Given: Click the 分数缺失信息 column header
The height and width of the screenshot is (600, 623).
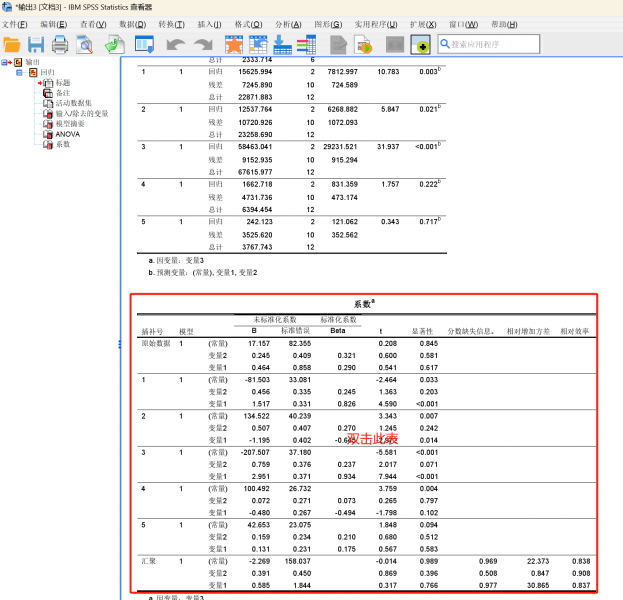Looking at the screenshot, I should tap(470, 331).
